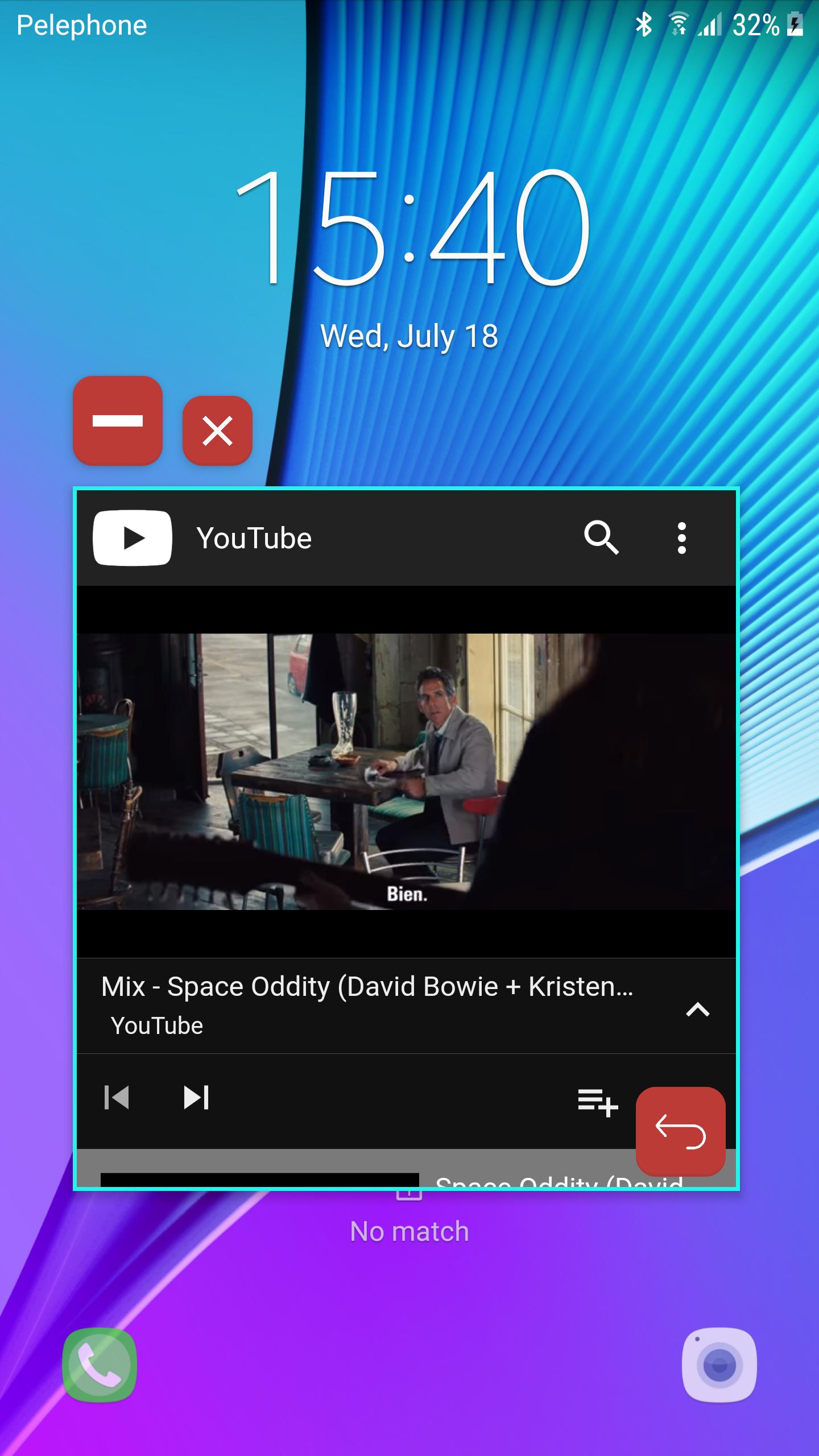
Task: Open the three-dot overflow menu
Action: (682, 538)
